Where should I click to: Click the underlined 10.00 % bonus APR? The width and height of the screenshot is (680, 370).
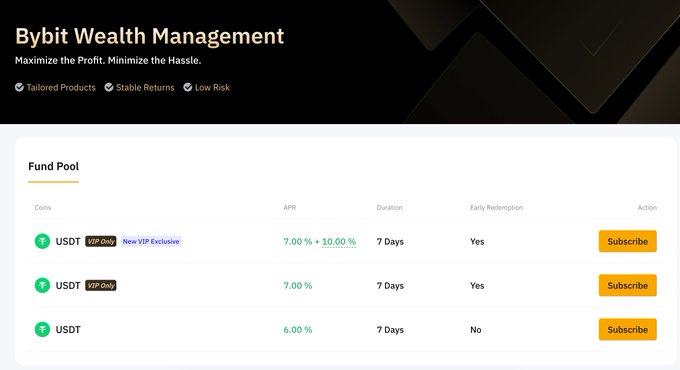(339, 242)
